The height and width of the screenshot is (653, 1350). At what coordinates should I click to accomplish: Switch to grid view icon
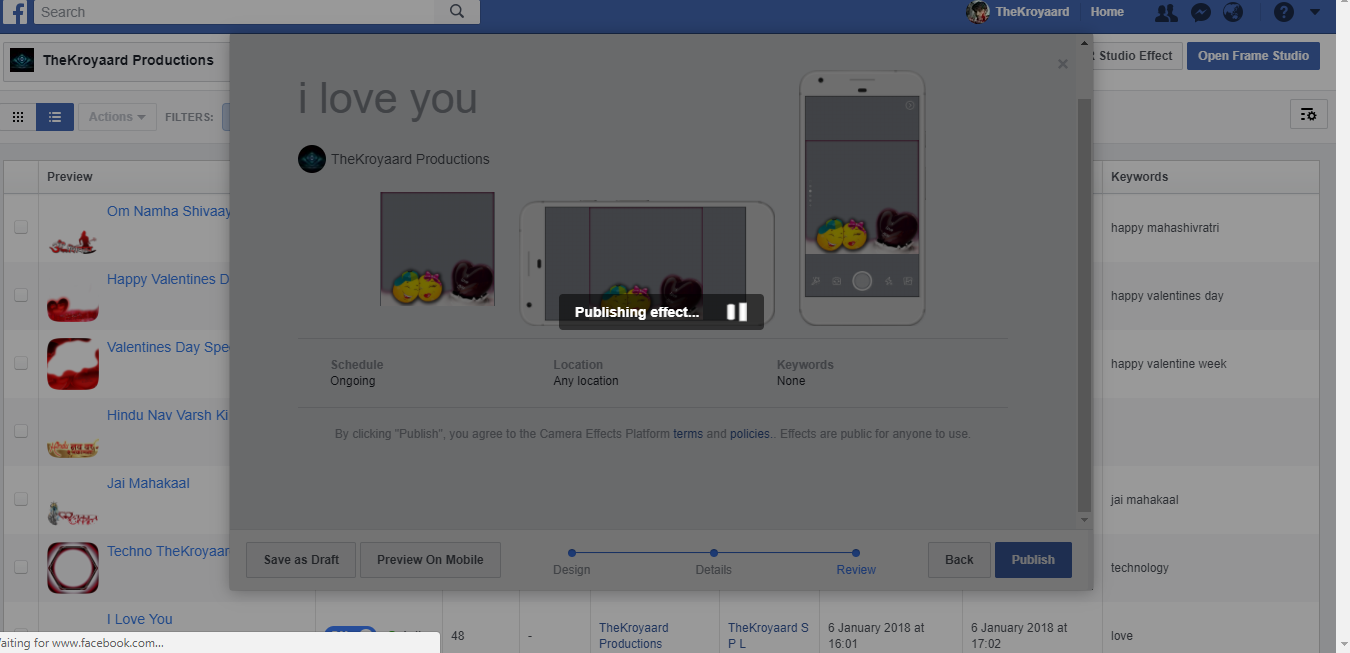pos(18,117)
